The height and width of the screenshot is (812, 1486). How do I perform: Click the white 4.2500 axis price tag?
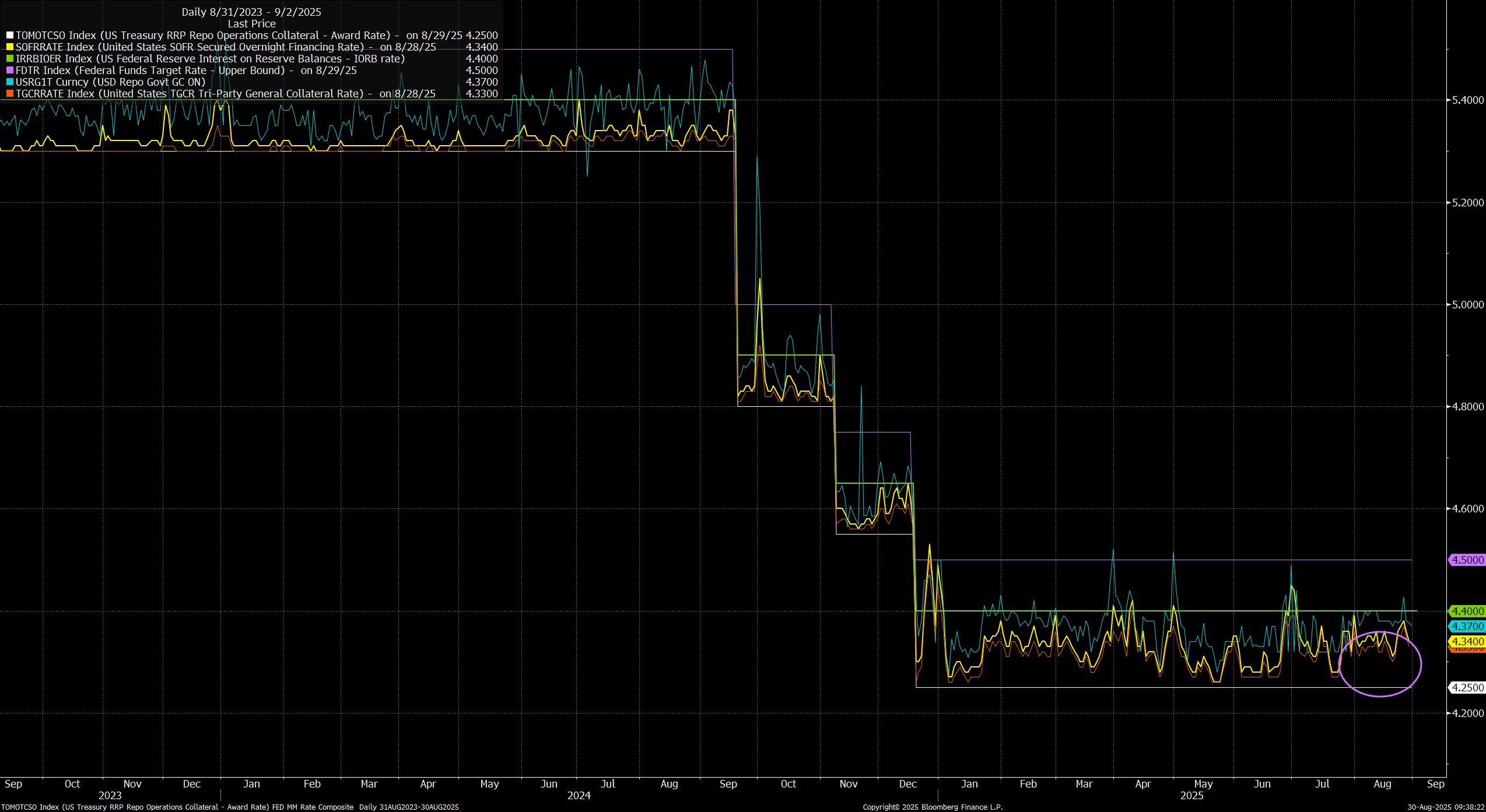[1466, 688]
